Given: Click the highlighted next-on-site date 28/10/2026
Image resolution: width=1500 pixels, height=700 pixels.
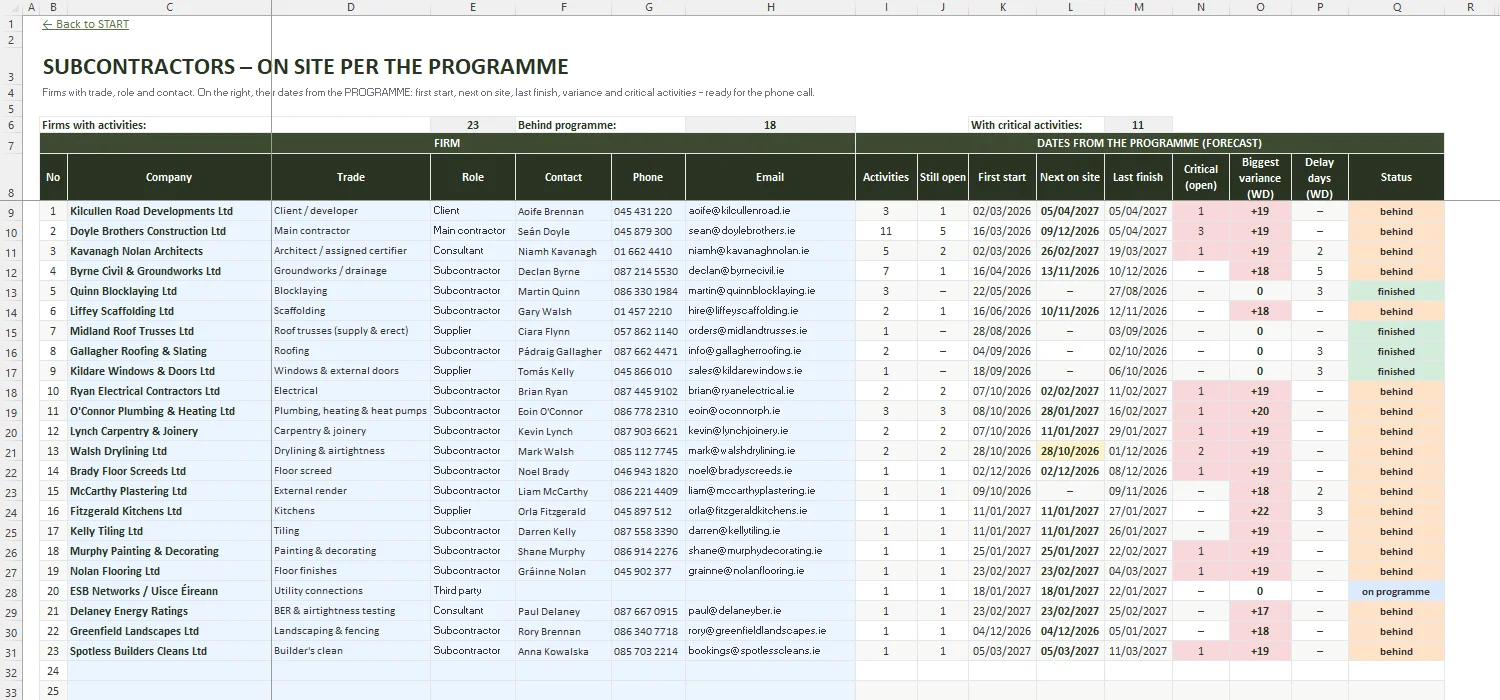Looking at the screenshot, I should (x=1070, y=451).
